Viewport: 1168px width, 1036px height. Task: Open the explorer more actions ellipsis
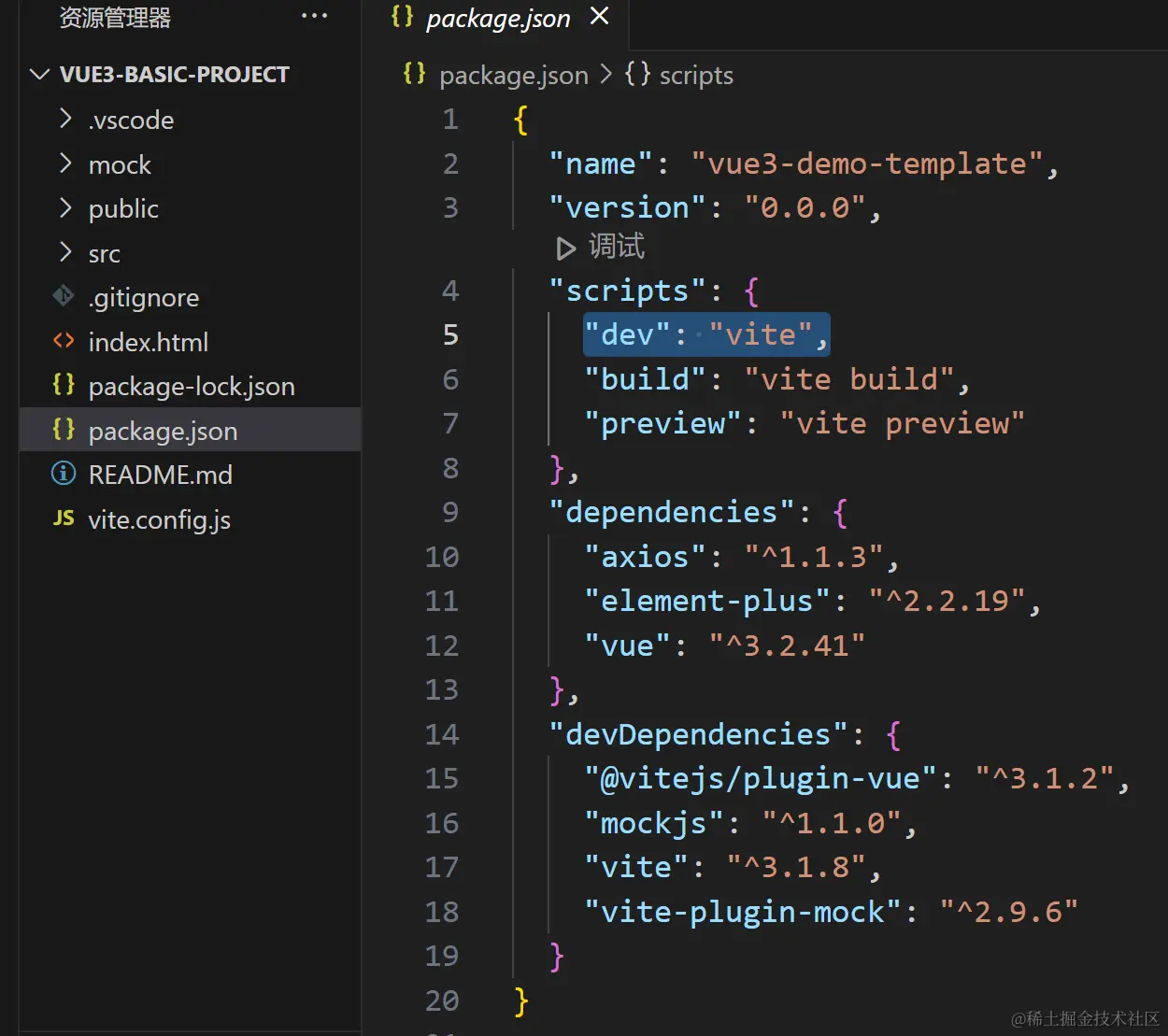tap(314, 16)
